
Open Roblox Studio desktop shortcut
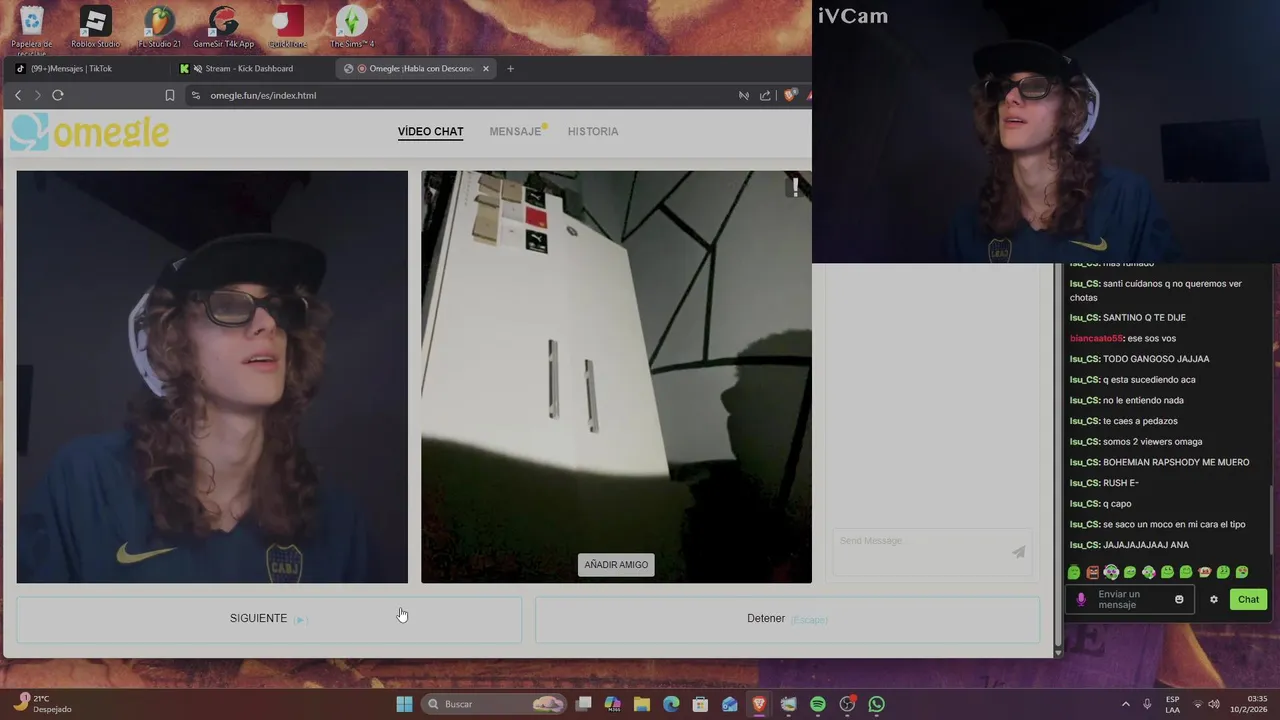pos(95,28)
